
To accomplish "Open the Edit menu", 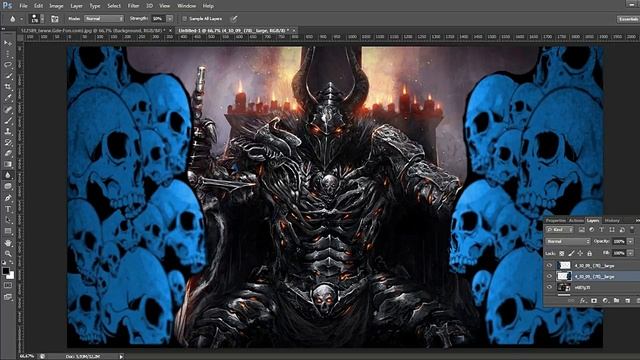I will click(x=38, y=6).
